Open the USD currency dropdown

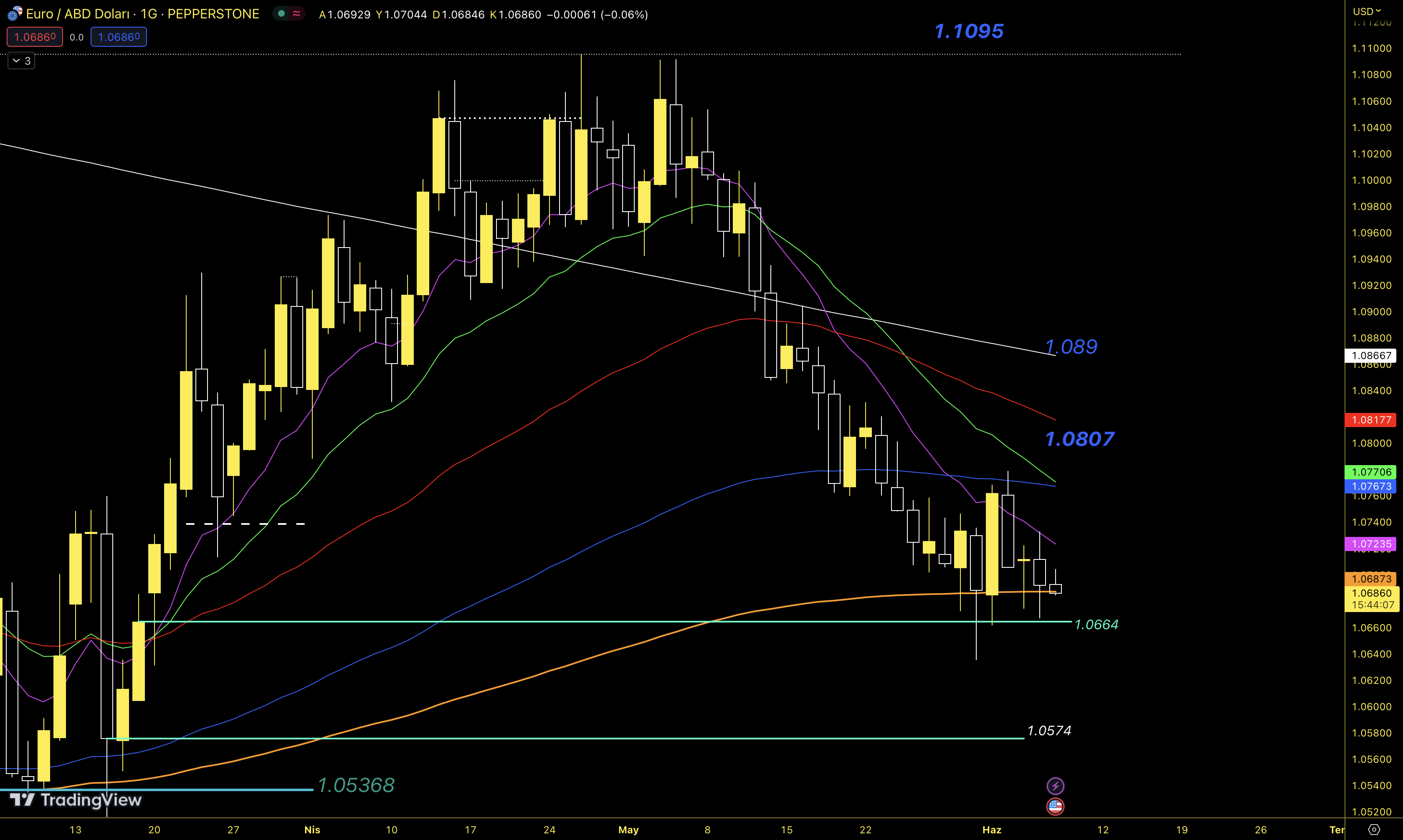click(x=1367, y=11)
